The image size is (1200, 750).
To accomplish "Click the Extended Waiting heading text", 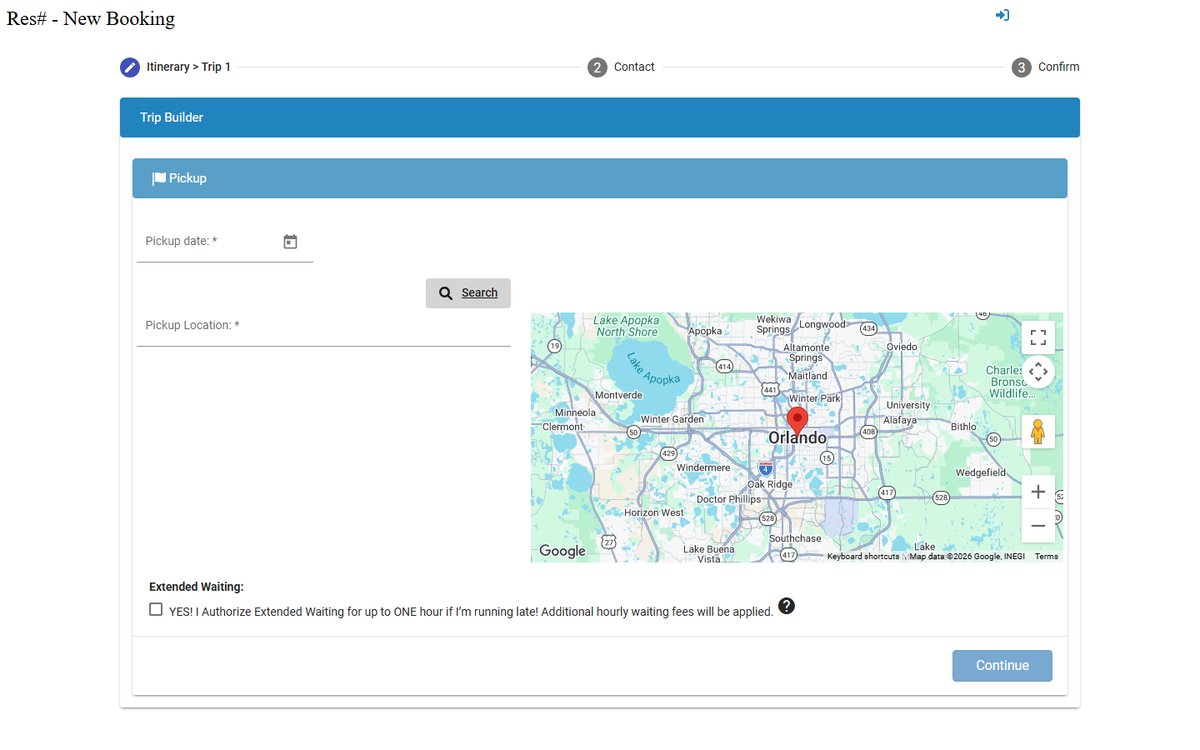I will point(196,587).
